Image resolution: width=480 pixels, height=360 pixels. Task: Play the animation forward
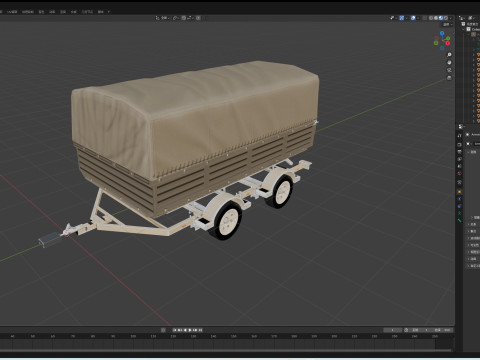point(190,330)
